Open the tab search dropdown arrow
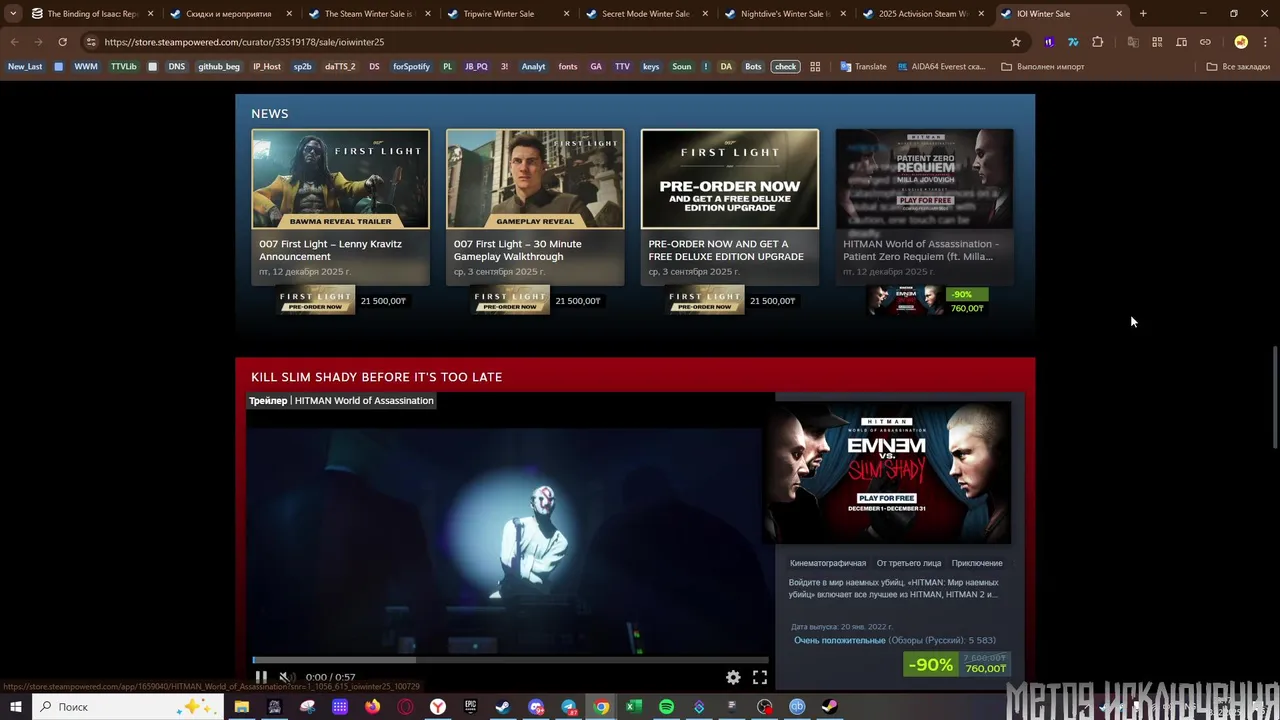The image size is (1280, 720). pyautogui.click(x=13, y=14)
